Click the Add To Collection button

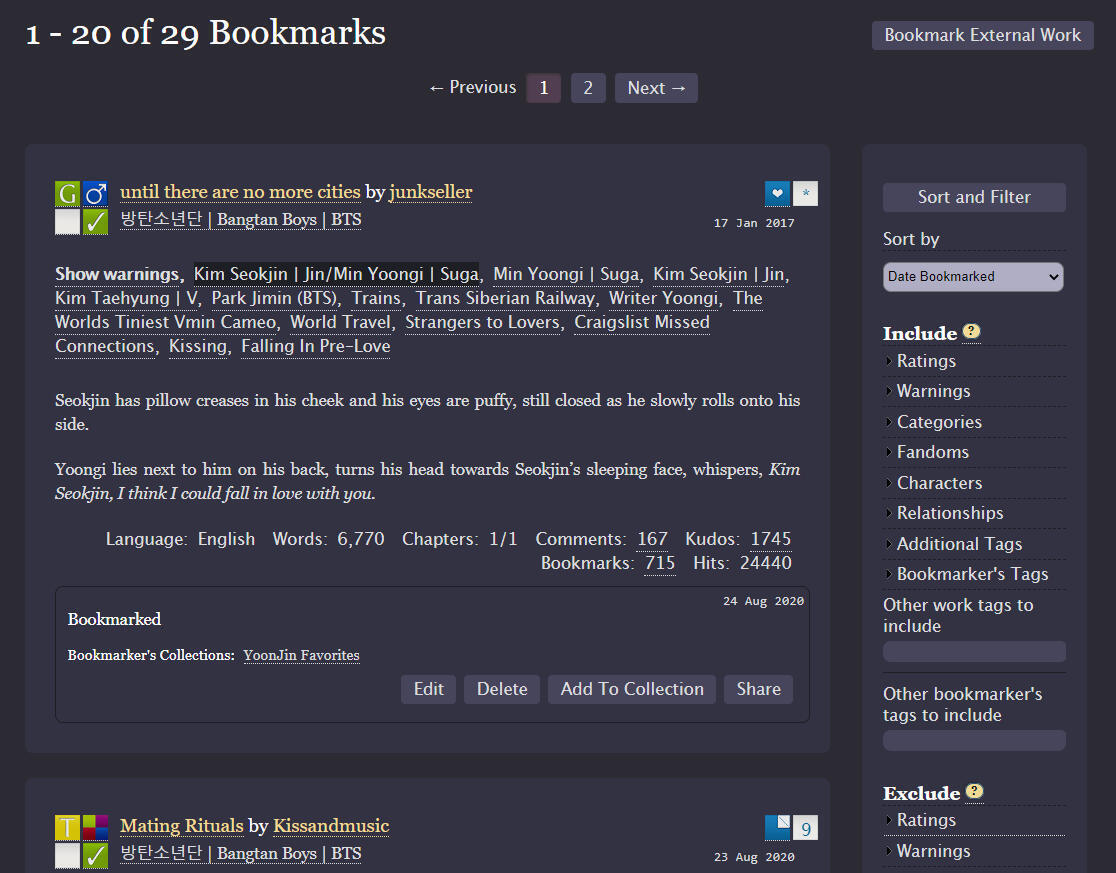point(631,689)
